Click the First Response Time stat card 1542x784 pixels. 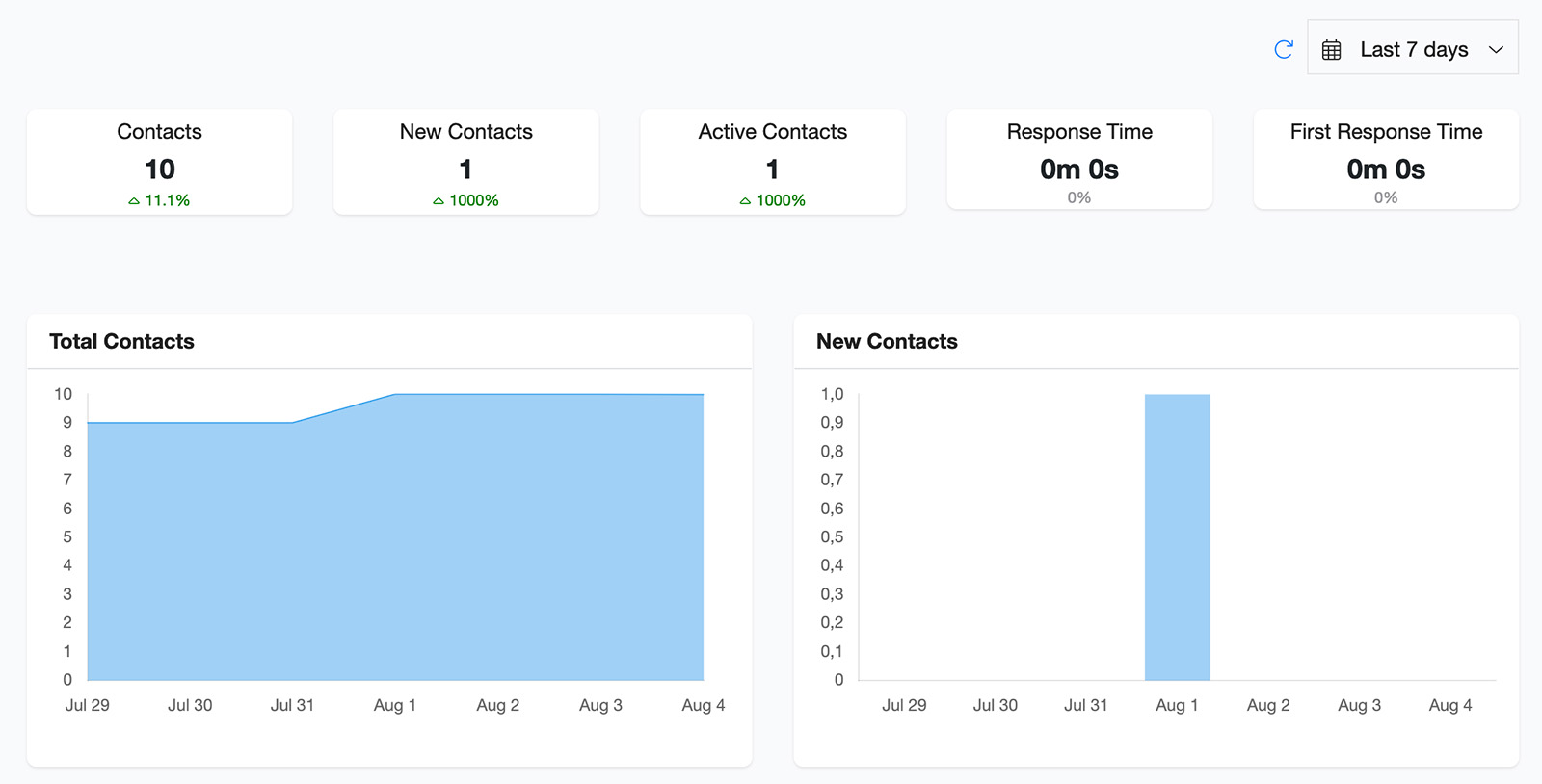click(1386, 159)
